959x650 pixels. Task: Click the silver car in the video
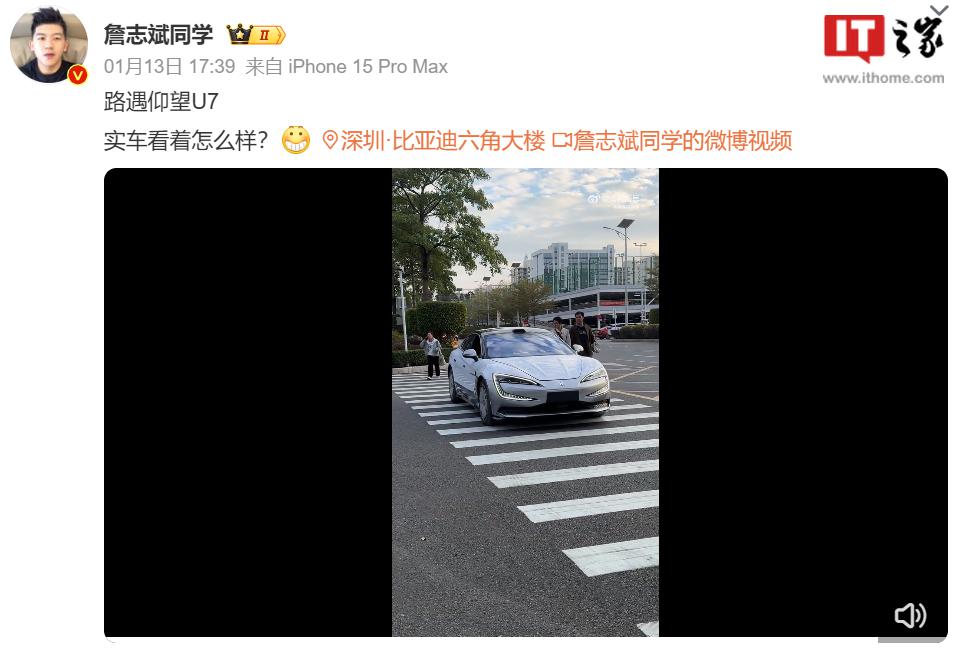pos(528,375)
